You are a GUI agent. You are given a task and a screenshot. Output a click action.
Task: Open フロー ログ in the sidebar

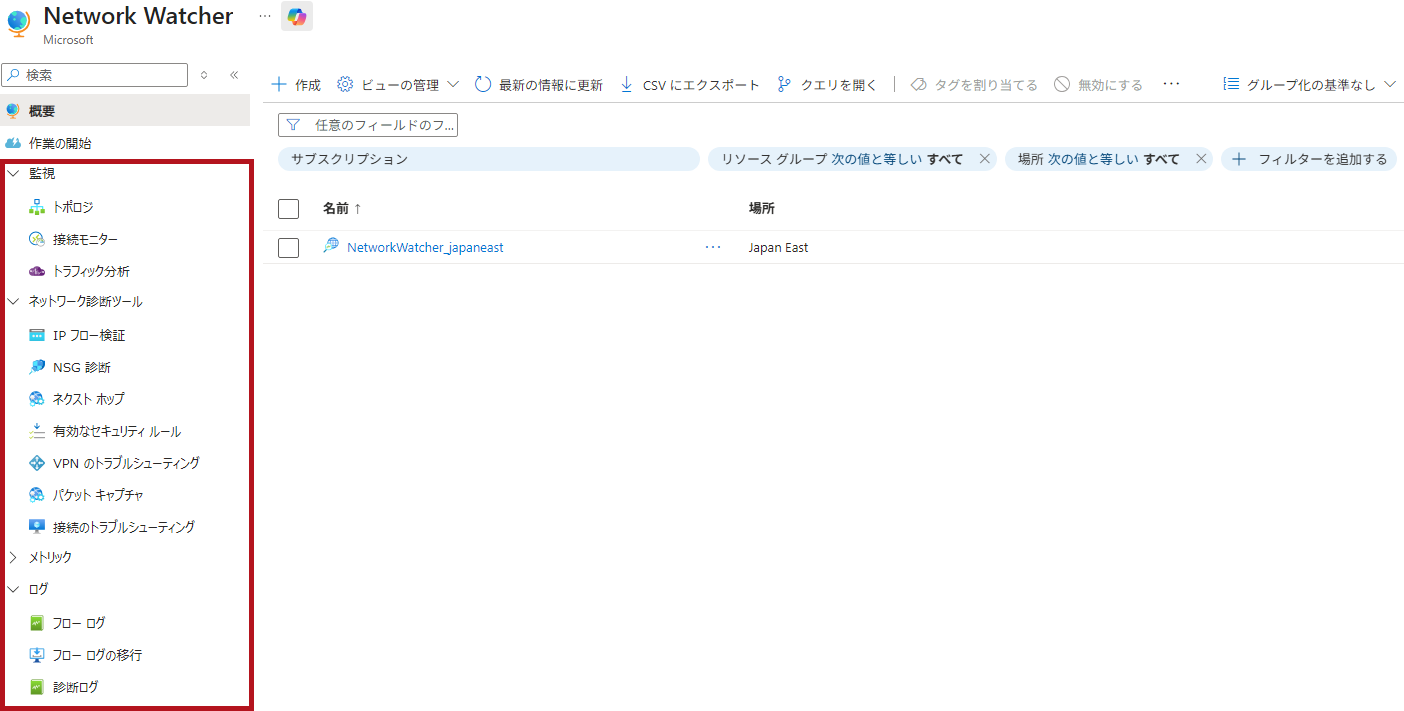(x=79, y=623)
